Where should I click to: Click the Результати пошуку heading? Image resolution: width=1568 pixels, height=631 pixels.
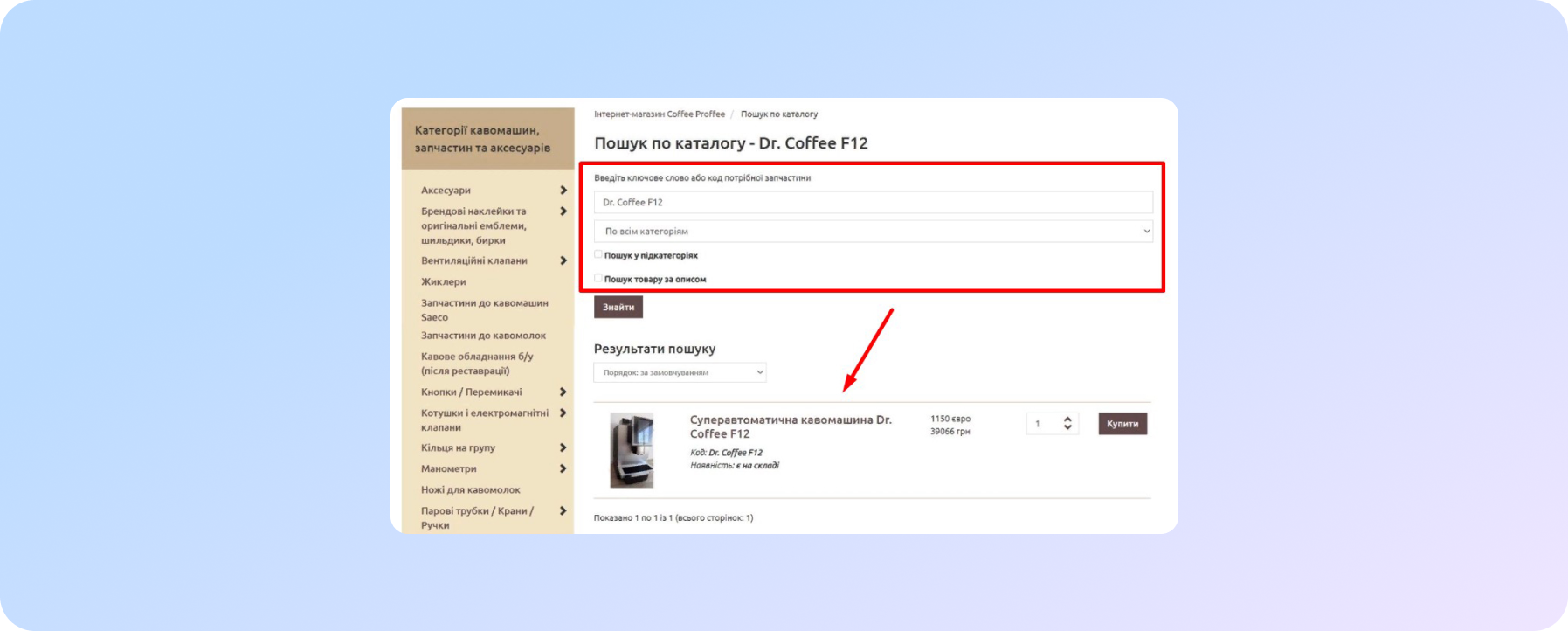pos(655,349)
